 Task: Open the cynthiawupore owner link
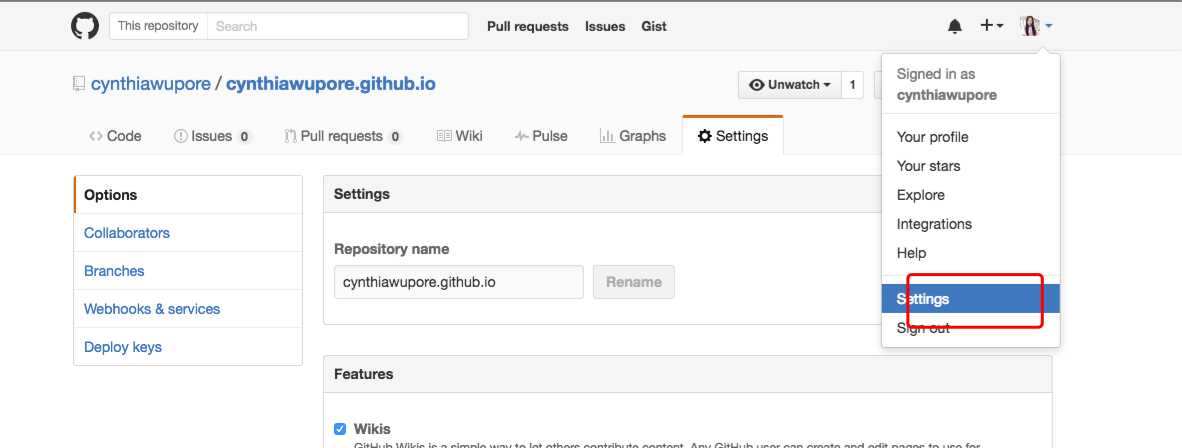point(151,84)
